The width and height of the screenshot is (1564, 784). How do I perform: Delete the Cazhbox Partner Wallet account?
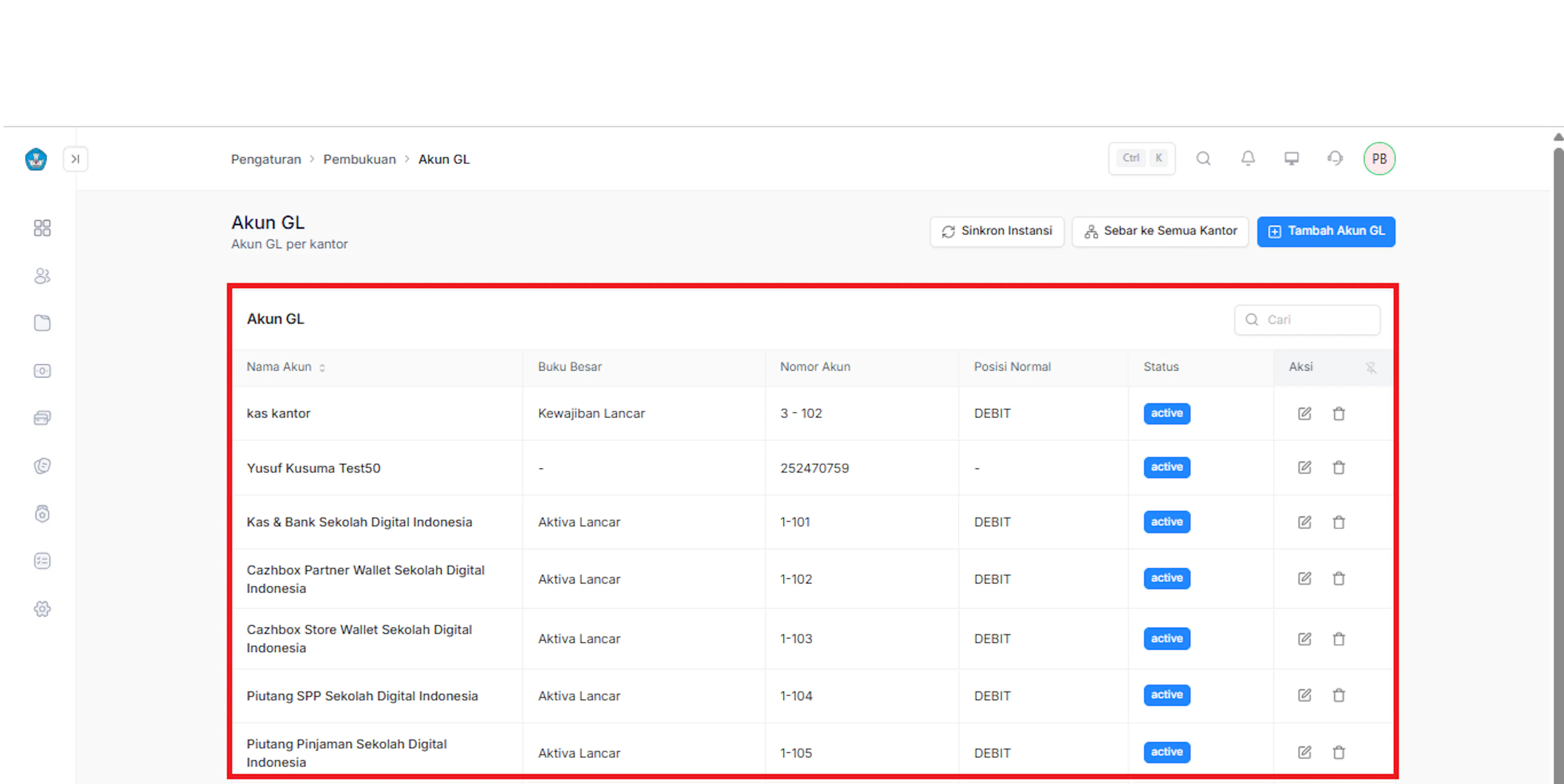pyautogui.click(x=1339, y=578)
